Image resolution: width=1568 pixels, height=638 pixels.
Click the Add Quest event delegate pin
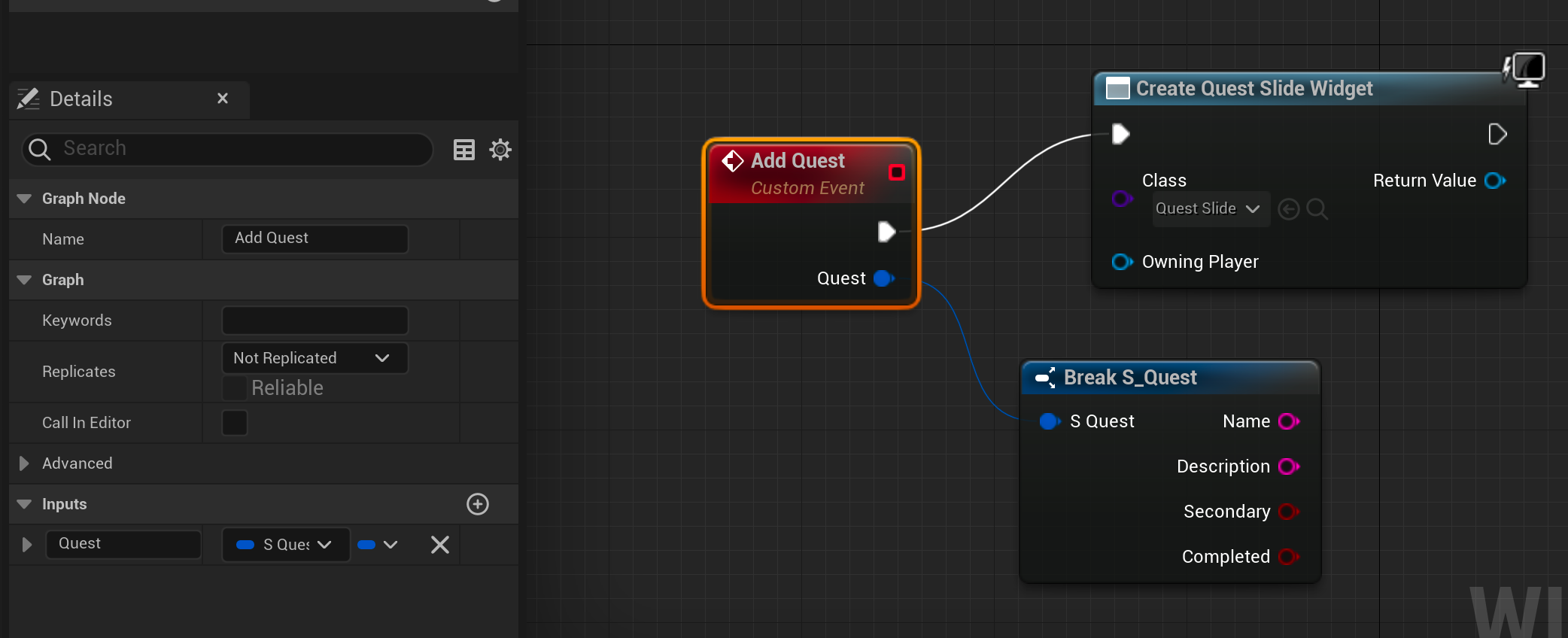(x=897, y=172)
